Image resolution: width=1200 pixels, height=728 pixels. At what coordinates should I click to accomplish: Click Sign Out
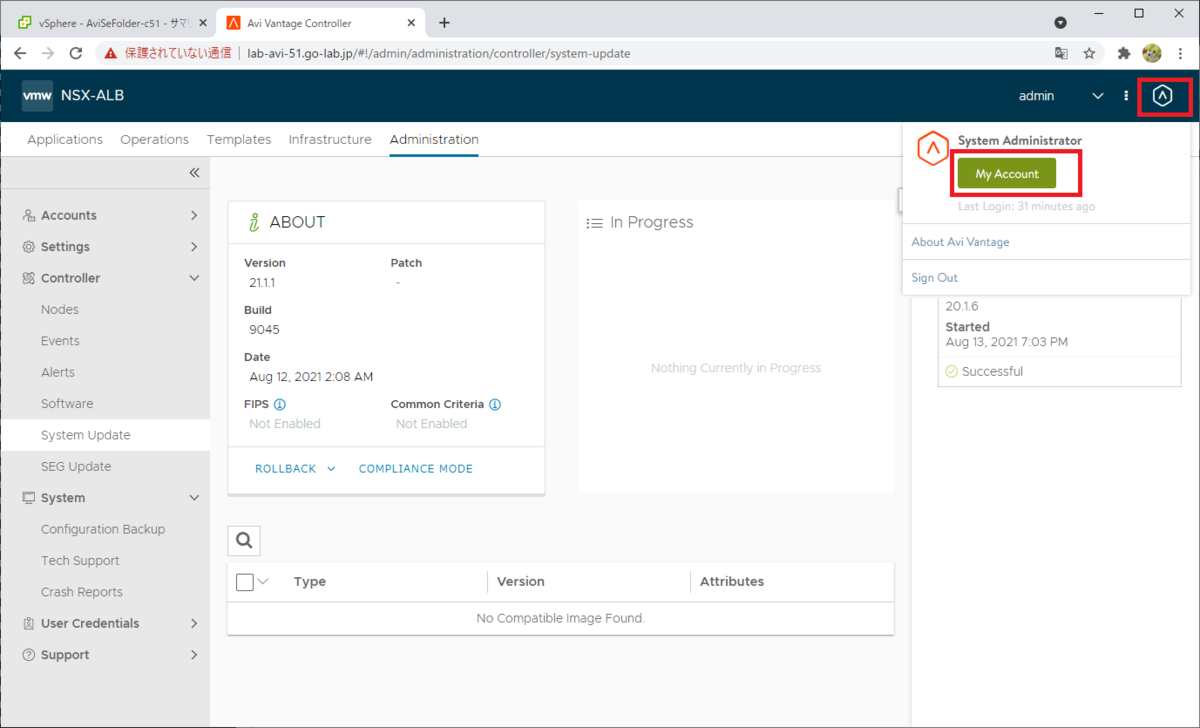pos(934,278)
